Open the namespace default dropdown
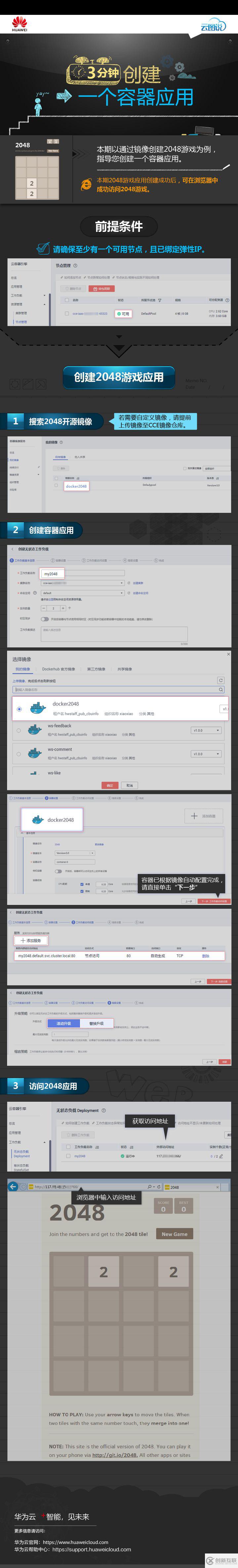The height and width of the screenshot is (1568, 238). pos(82,592)
